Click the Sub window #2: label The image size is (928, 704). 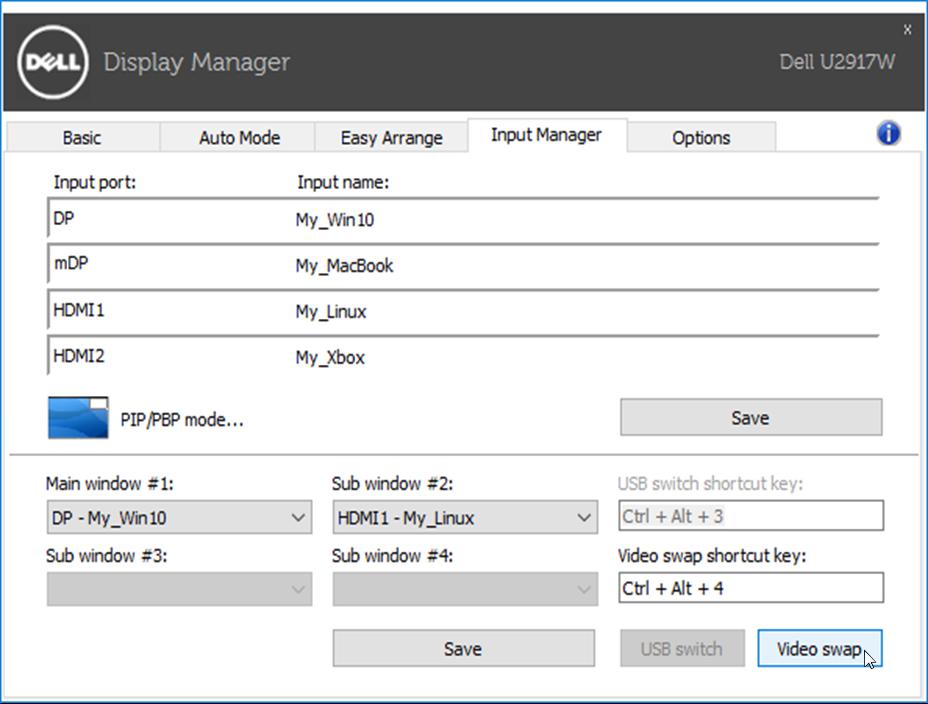click(x=392, y=484)
